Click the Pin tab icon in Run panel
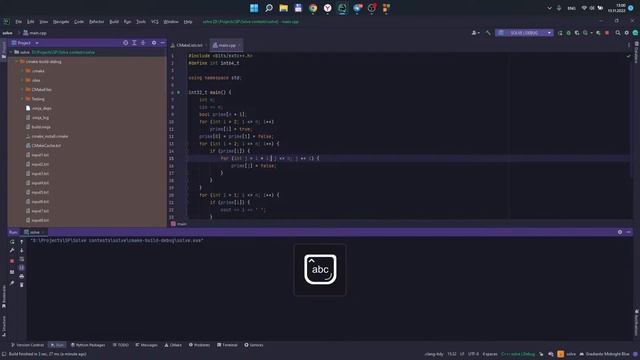Image resolution: width=640 pixels, height=360 pixels. 12,283
